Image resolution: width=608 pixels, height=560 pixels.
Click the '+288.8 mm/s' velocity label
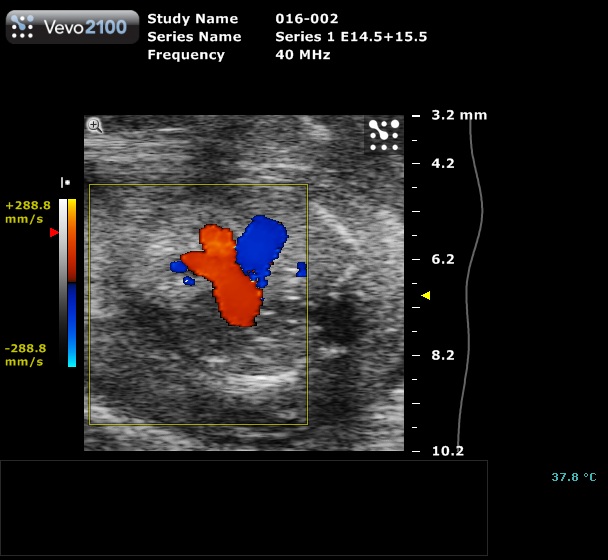28,212
